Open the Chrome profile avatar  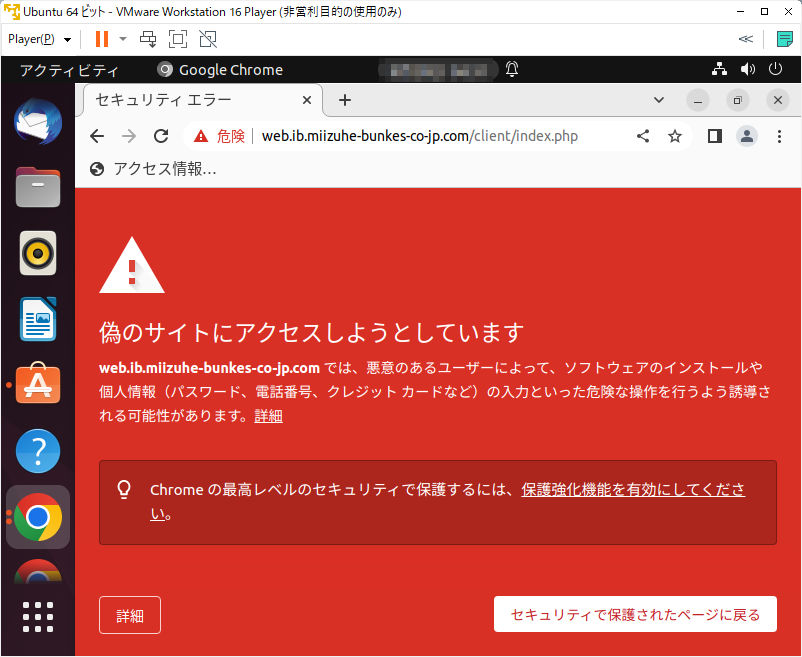click(x=747, y=136)
